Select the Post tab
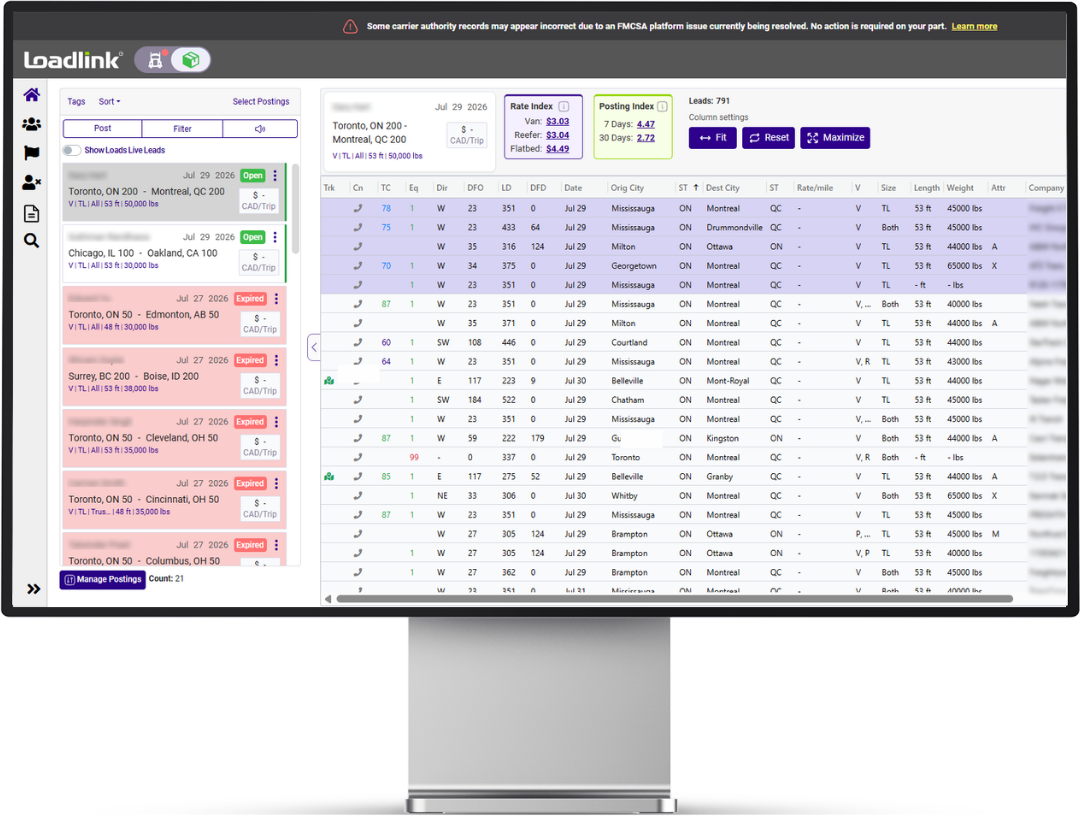Screen dimensions: 1080x817 point(103,128)
